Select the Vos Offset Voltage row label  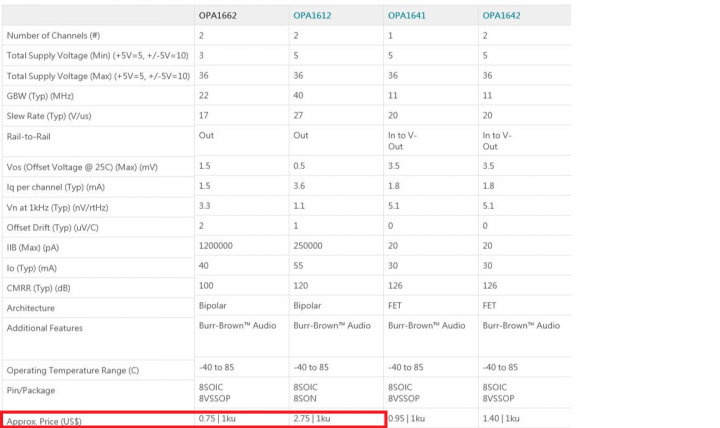[x=82, y=167]
